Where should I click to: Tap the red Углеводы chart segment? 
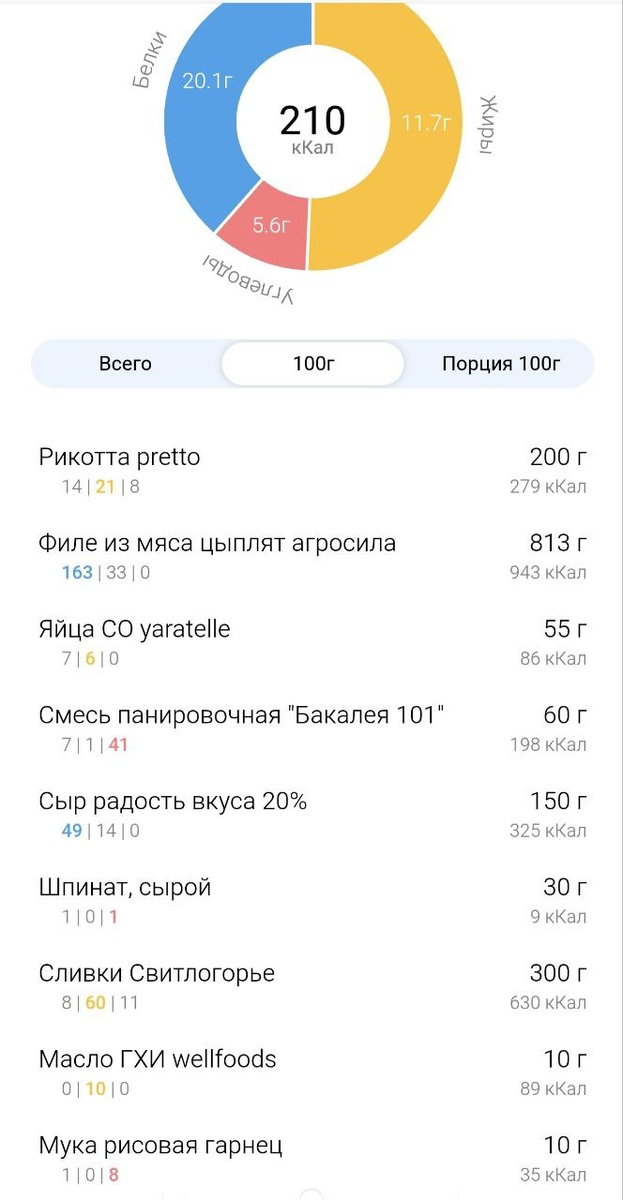[270, 225]
